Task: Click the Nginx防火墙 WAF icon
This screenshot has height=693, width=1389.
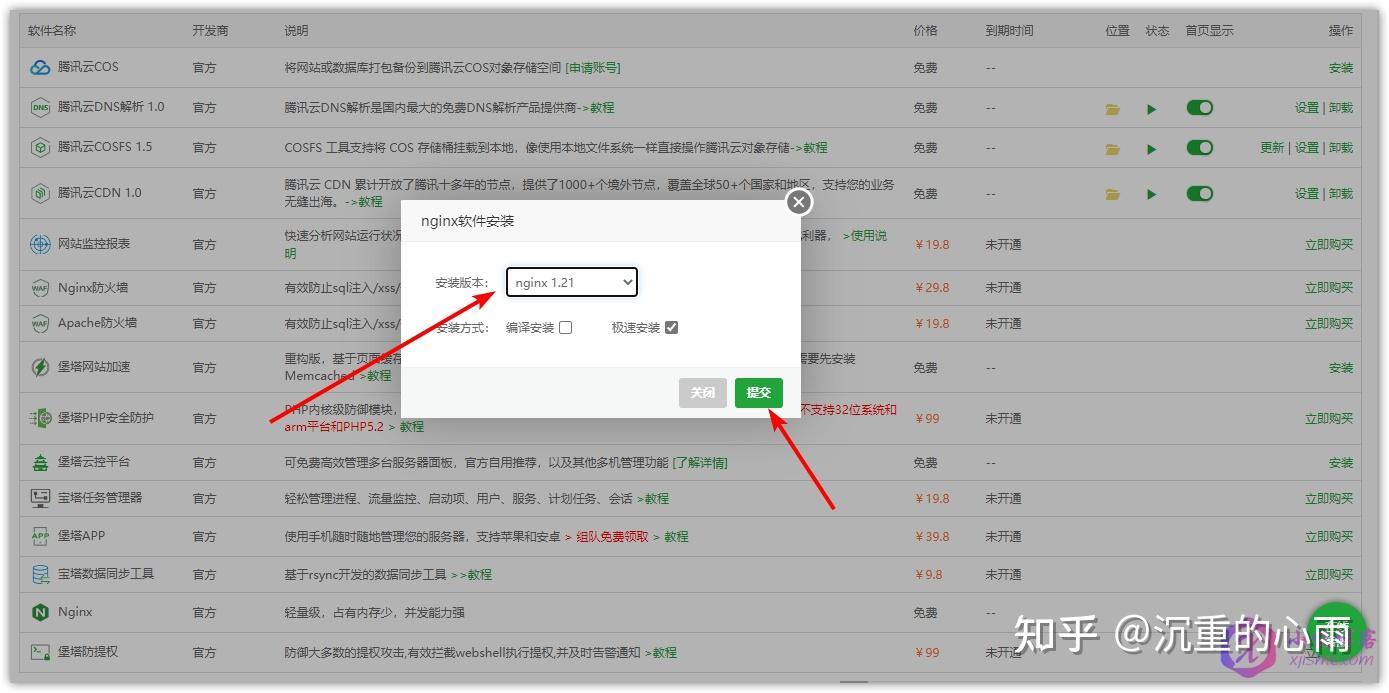Action: tap(40, 288)
